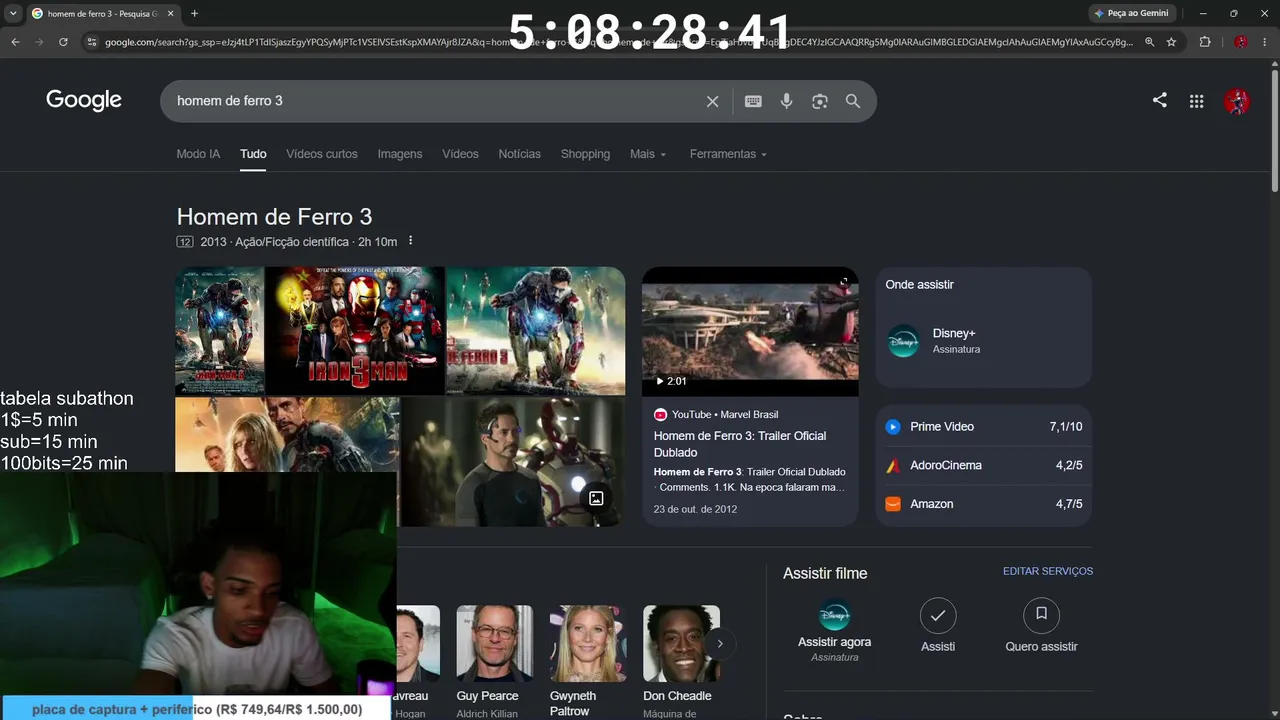Viewport: 1280px width, 720px height.
Task: Open the 'Iron Man 3' cast poster thumbnail
Action: pyautogui.click(x=355, y=330)
